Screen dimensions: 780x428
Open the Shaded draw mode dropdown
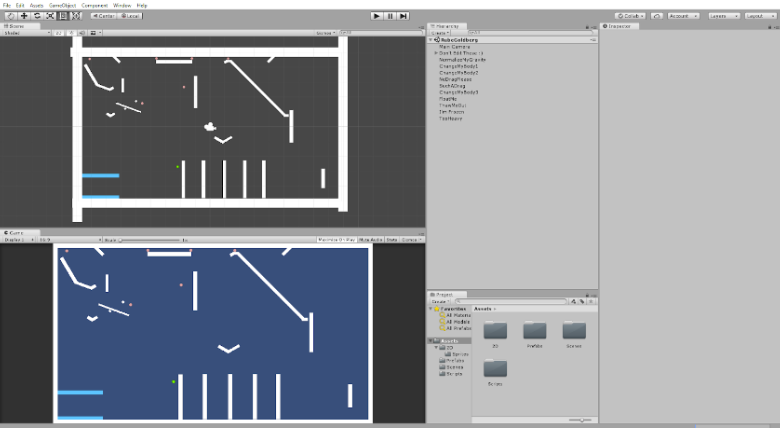[x=26, y=33]
